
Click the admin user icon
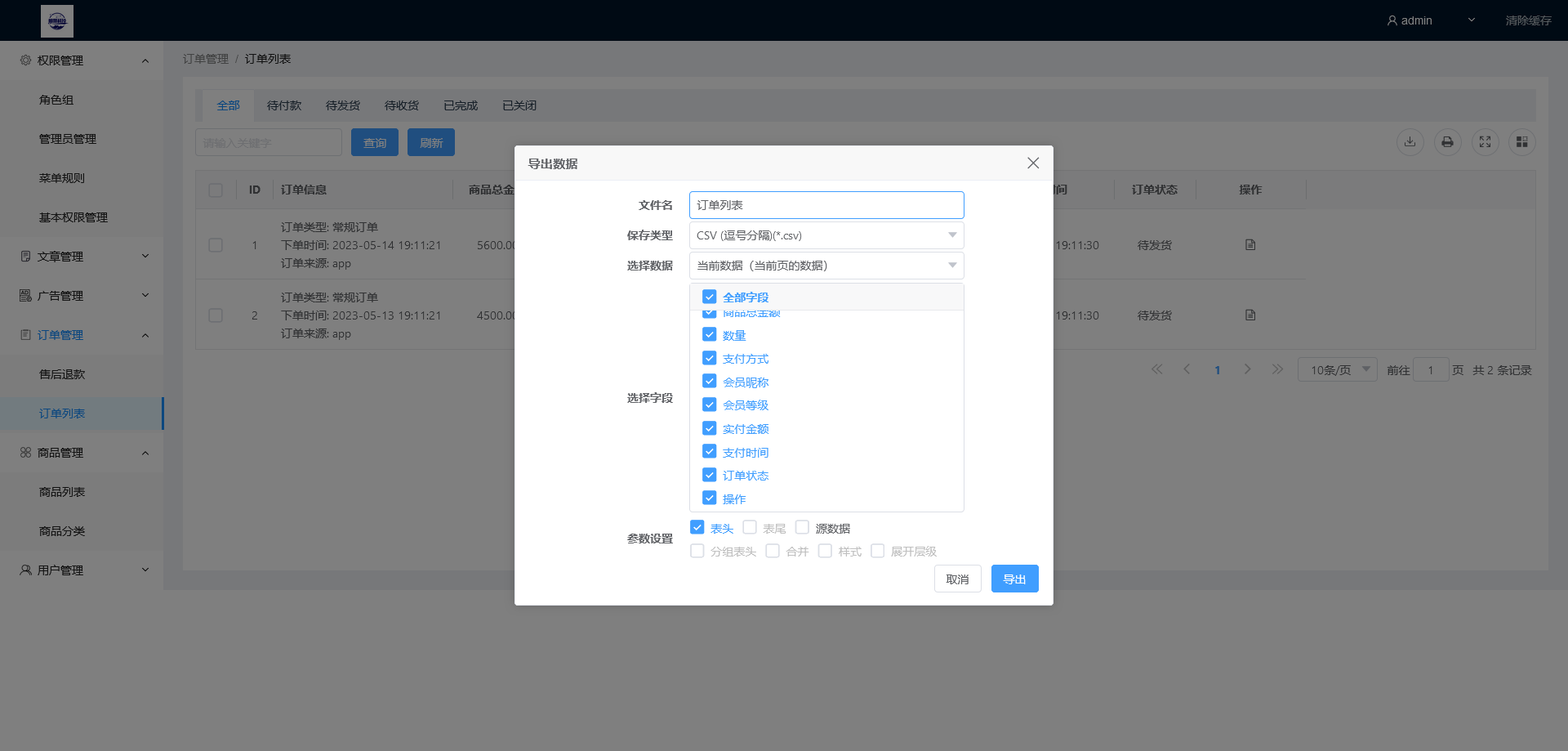tap(1392, 20)
